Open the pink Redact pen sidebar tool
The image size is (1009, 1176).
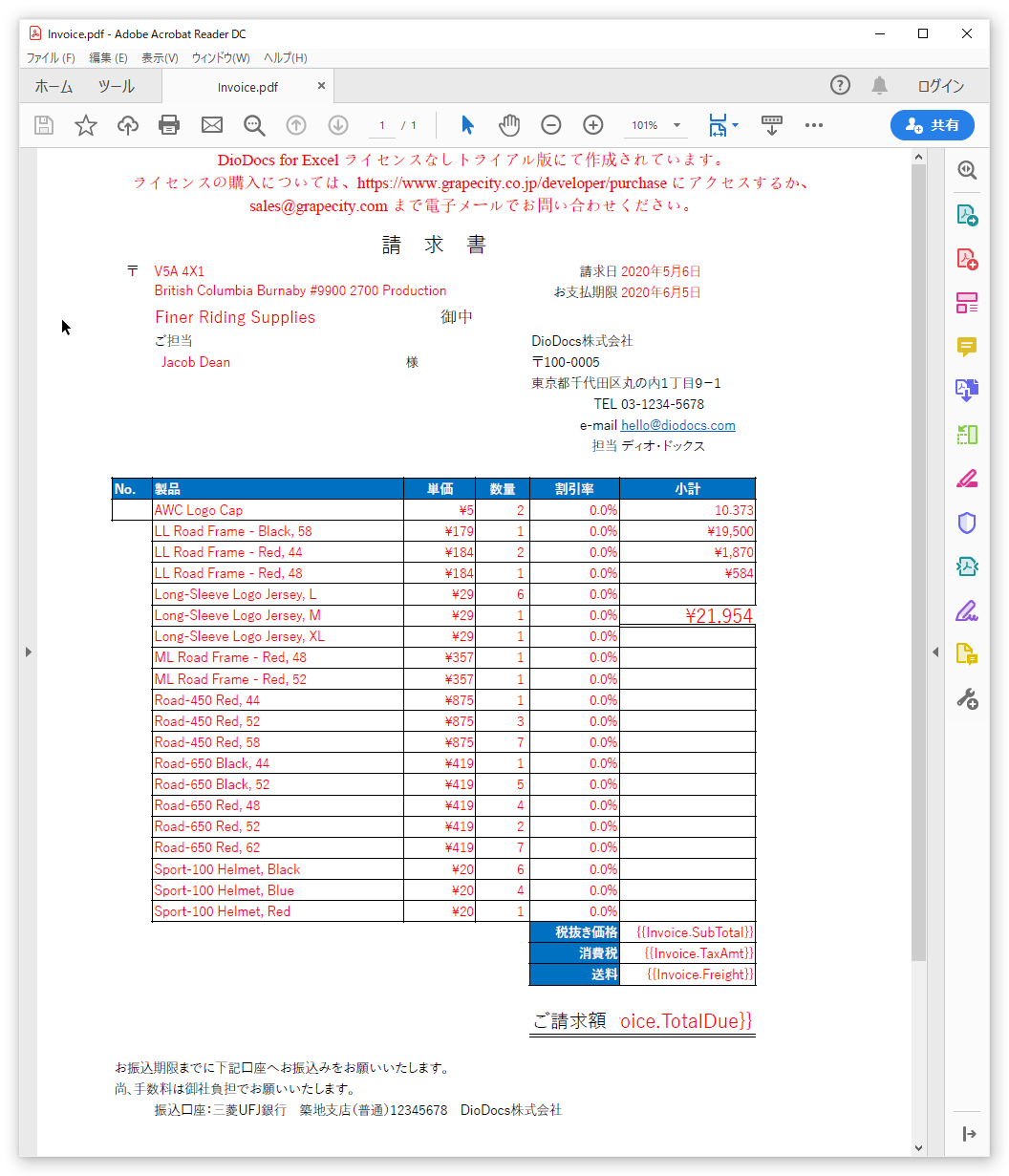click(x=967, y=479)
